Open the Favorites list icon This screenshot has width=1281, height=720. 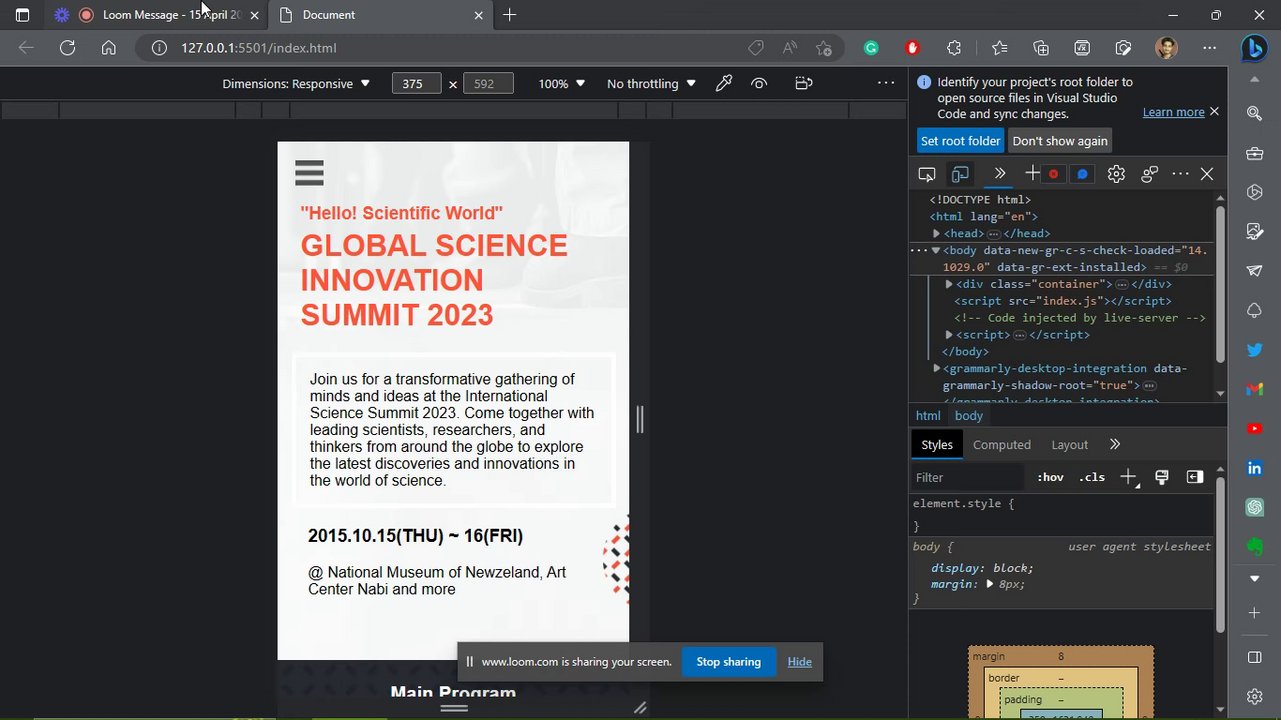999,47
